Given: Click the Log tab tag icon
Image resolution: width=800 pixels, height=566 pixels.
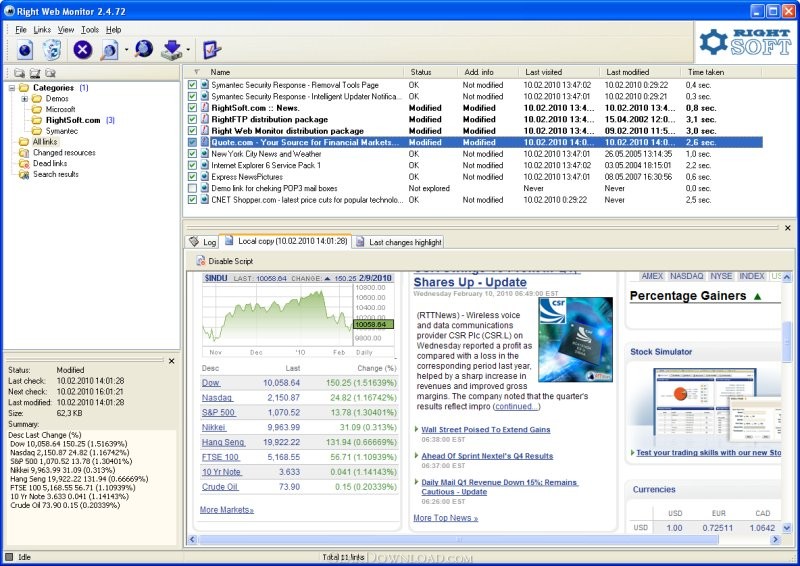Looking at the screenshot, I should tap(194, 241).
